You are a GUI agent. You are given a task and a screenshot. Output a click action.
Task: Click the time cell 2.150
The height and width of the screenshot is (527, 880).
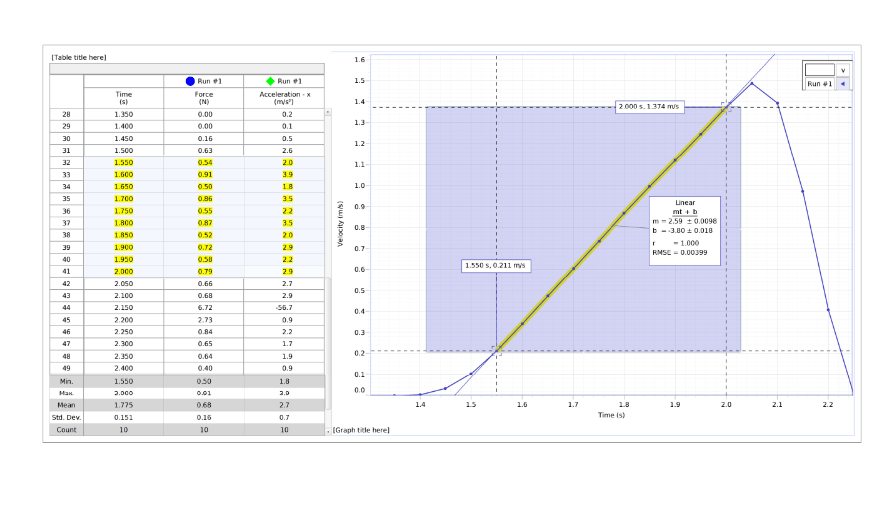pos(123,308)
